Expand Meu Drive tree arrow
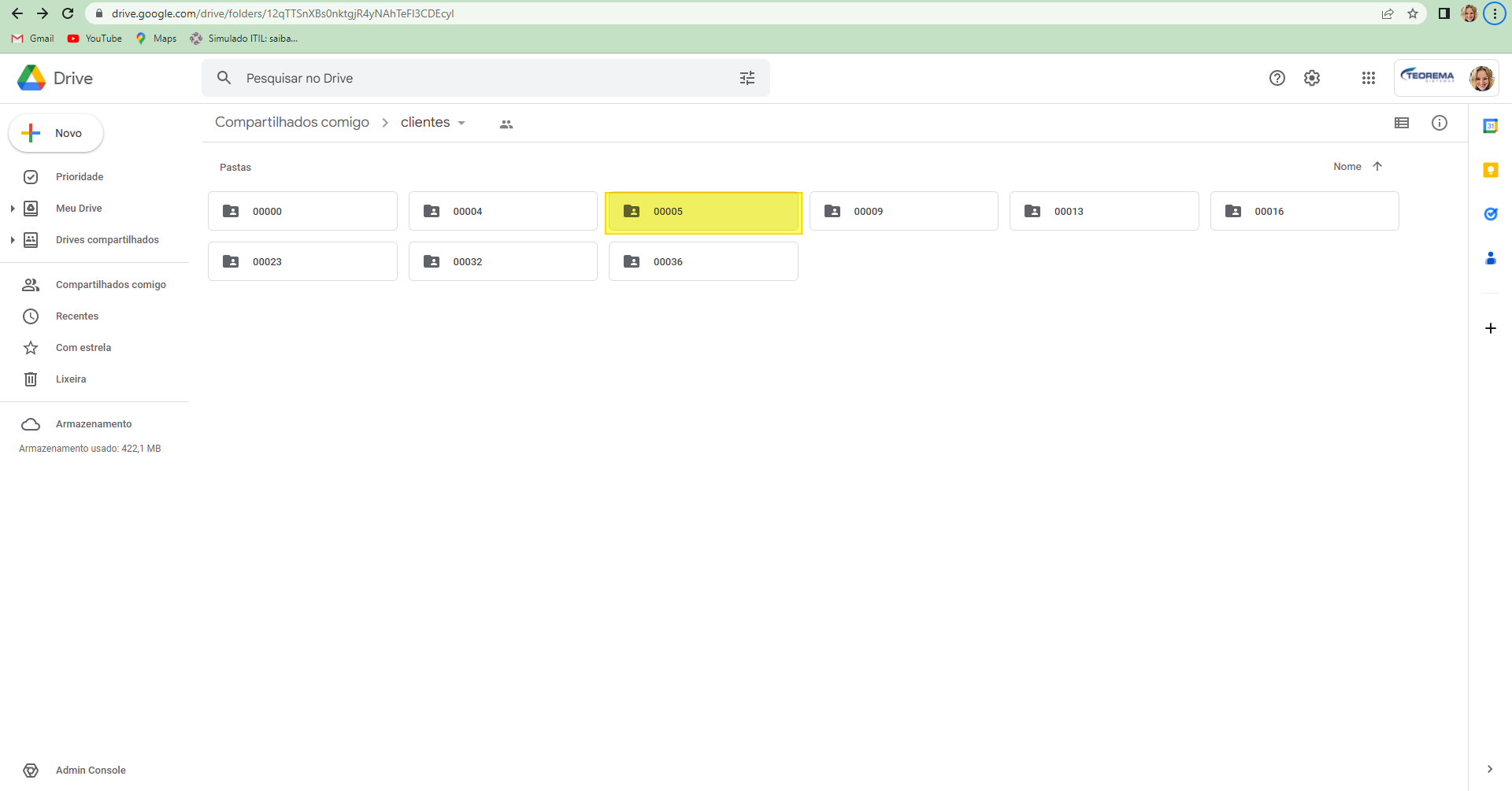Image resolution: width=1512 pixels, height=791 pixels. click(x=13, y=209)
